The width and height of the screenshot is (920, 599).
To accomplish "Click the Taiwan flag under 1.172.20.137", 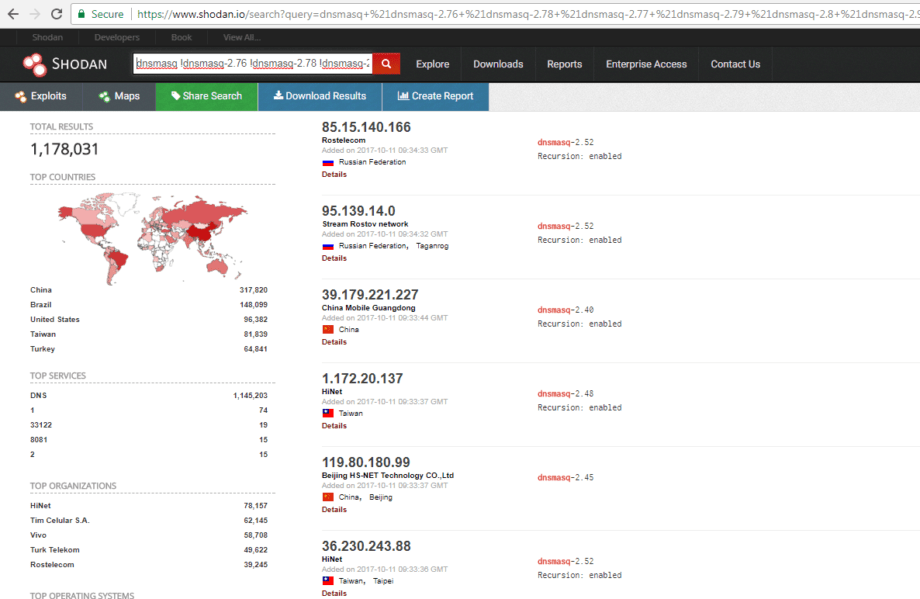I will tap(327, 413).
